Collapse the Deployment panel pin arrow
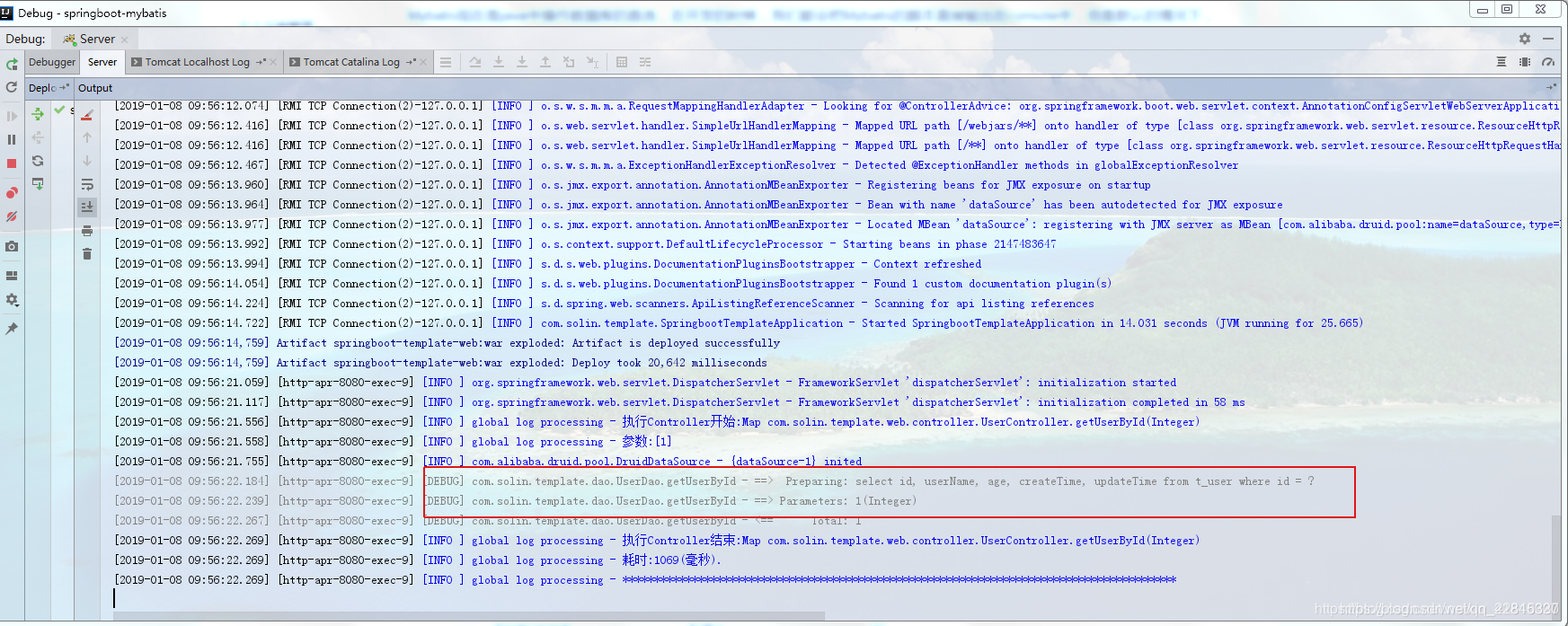1568x626 pixels. pos(64,88)
